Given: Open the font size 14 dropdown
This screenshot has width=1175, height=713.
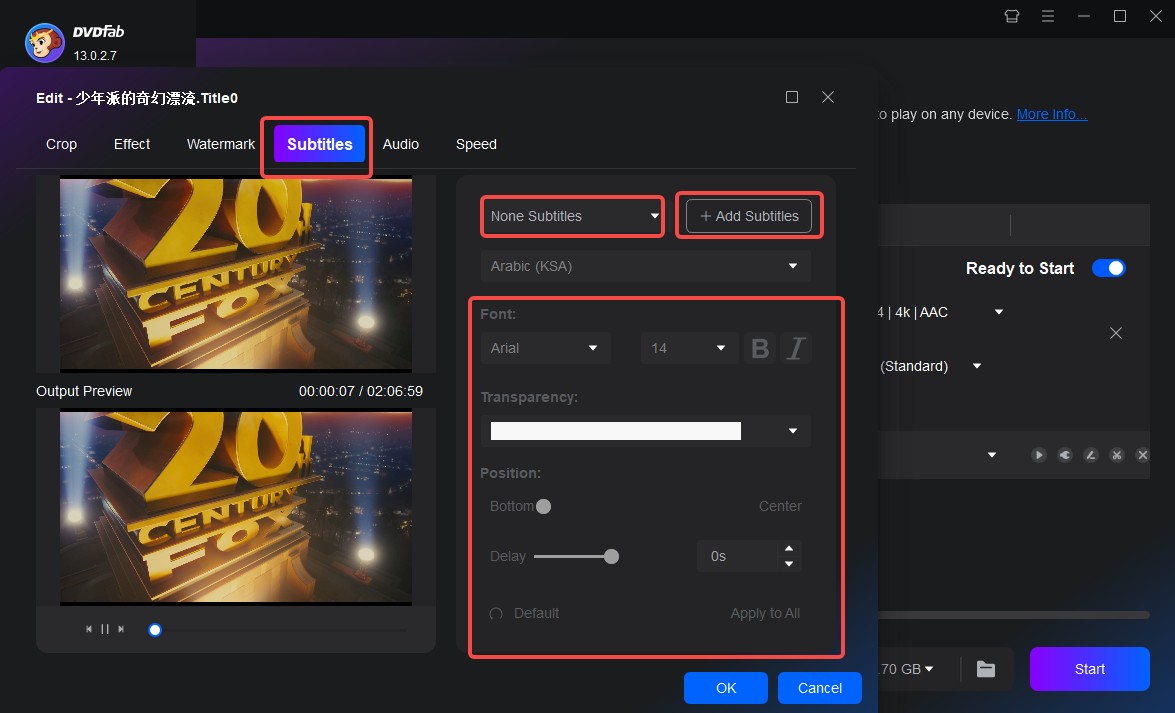Looking at the screenshot, I should (x=687, y=348).
